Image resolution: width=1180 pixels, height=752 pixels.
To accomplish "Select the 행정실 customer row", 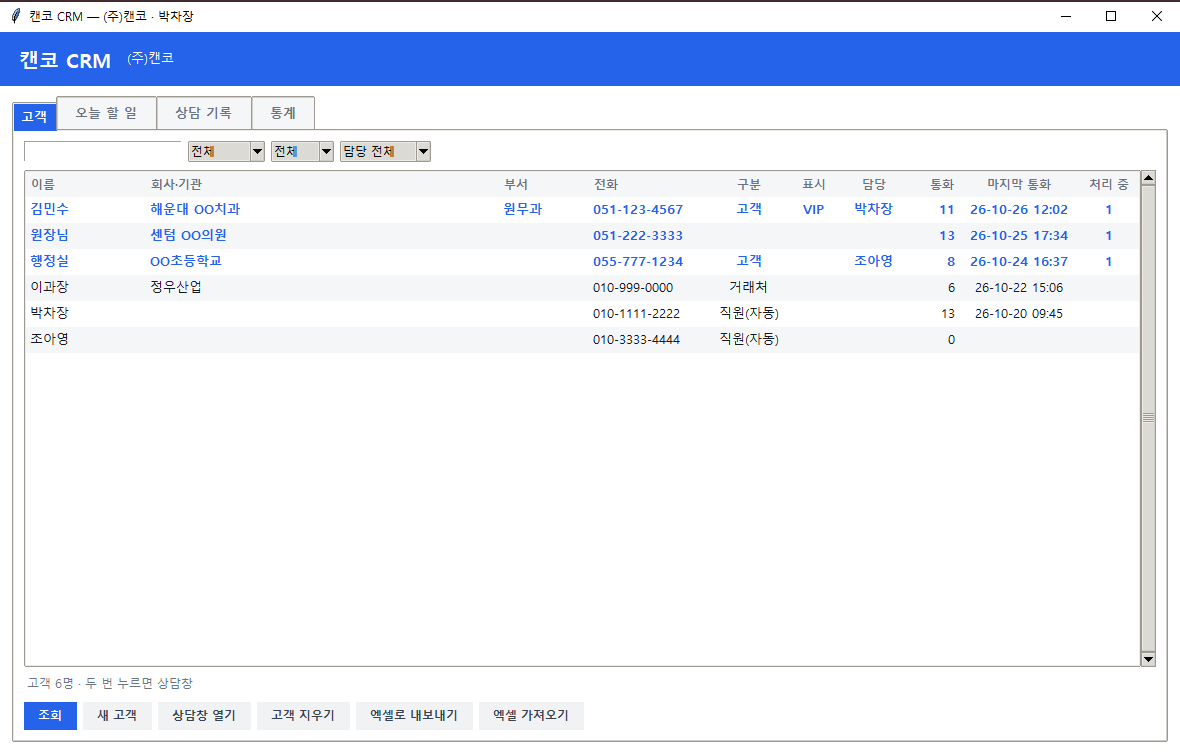I will point(582,261).
